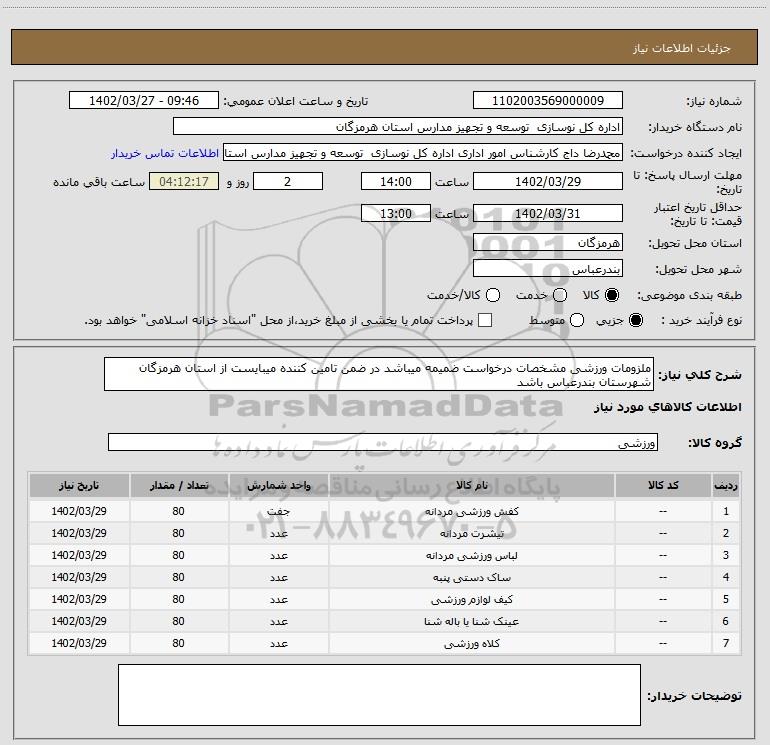Choose the متوسط purchase process option

577,320
